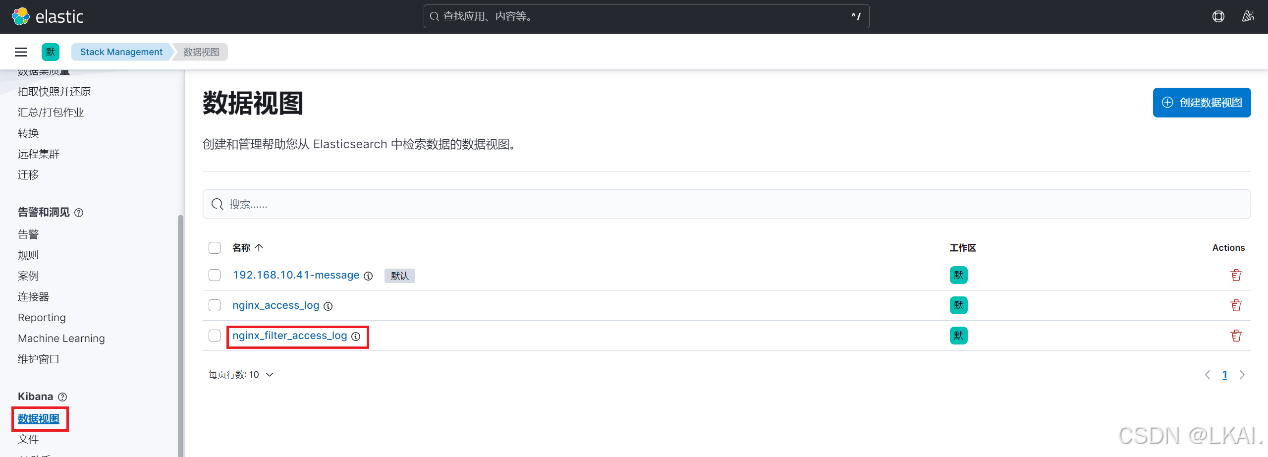Image resolution: width=1268 pixels, height=457 pixels.
Task: Open 案例 in the sidebar
Action: 28,276
